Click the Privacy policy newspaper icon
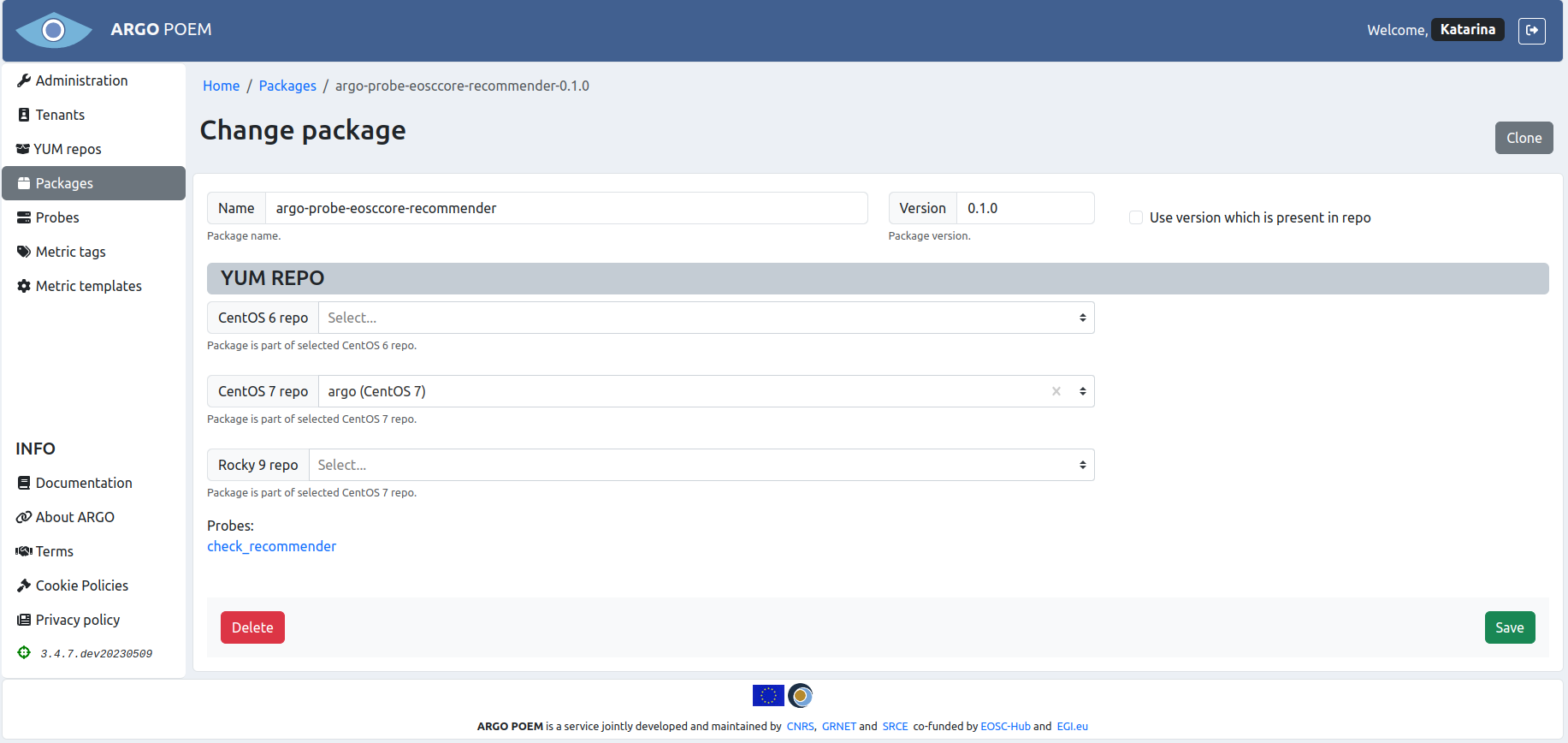Viewport: 1568px width, 743px height. click(x=24, y=620)
